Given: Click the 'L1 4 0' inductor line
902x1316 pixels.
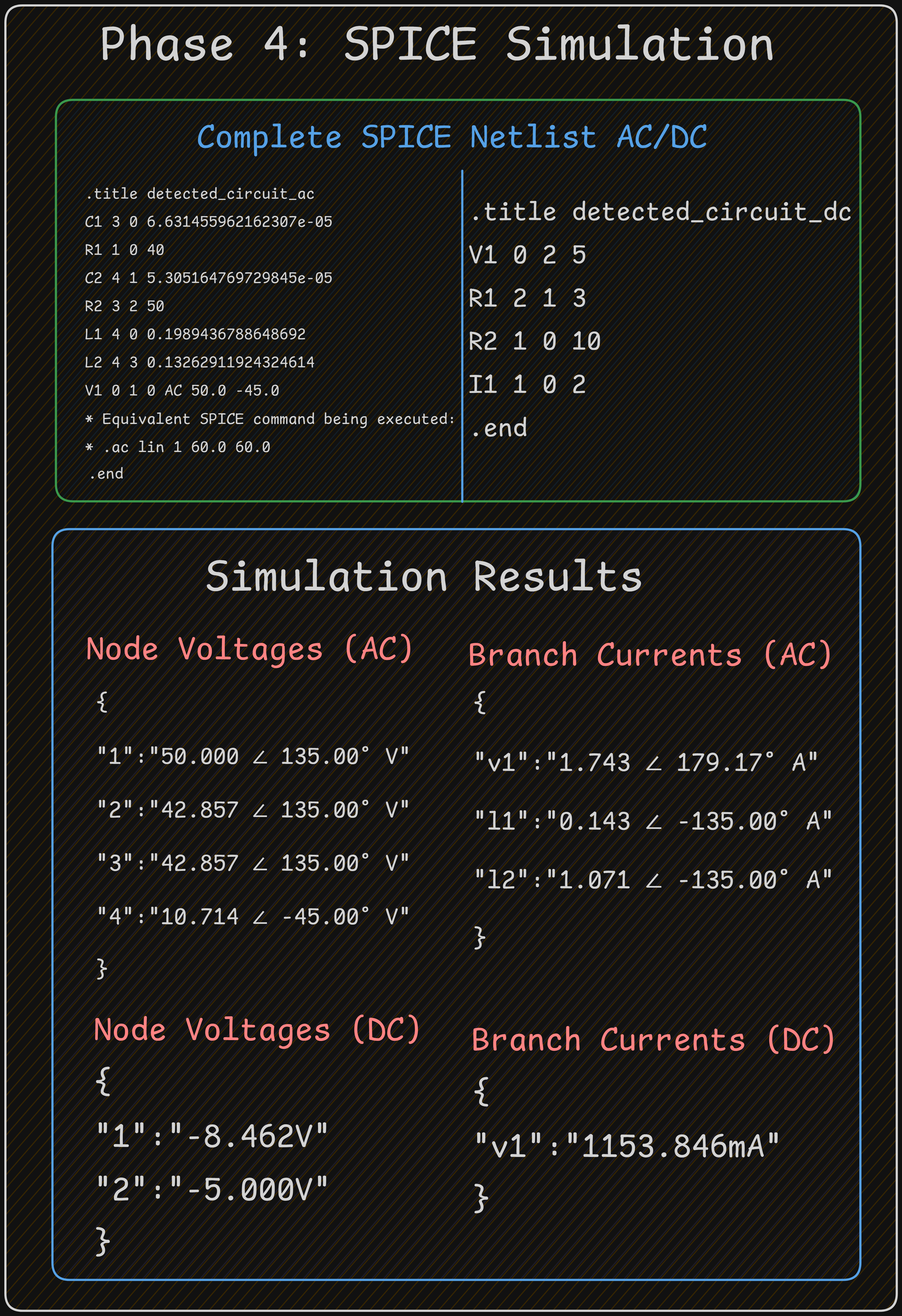Looking at the screenshot, I should [x=194, y=334].
